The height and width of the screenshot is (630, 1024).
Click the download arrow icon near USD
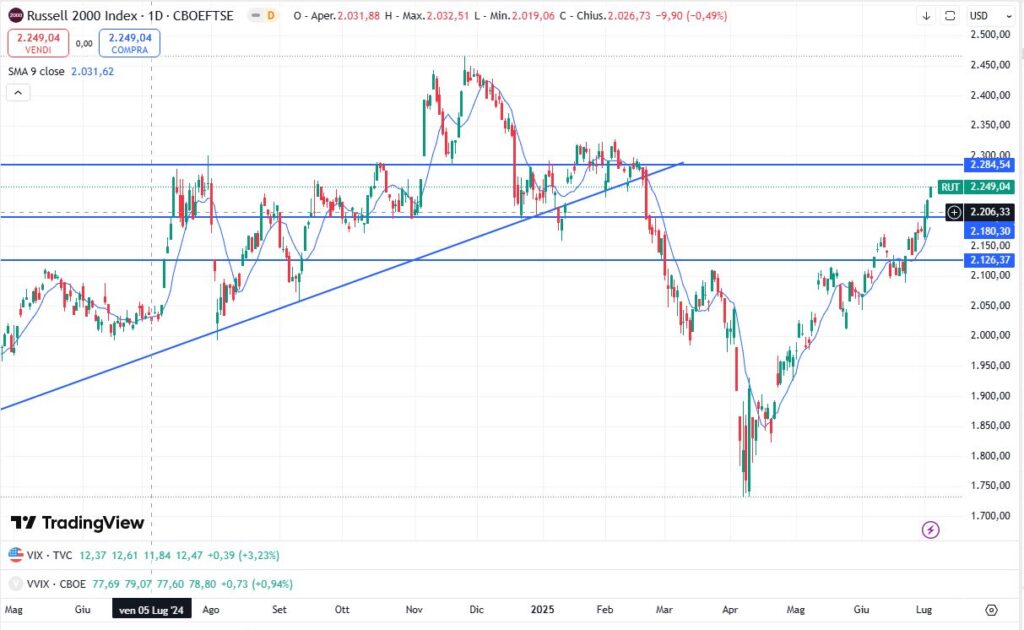tap(926, 16)
